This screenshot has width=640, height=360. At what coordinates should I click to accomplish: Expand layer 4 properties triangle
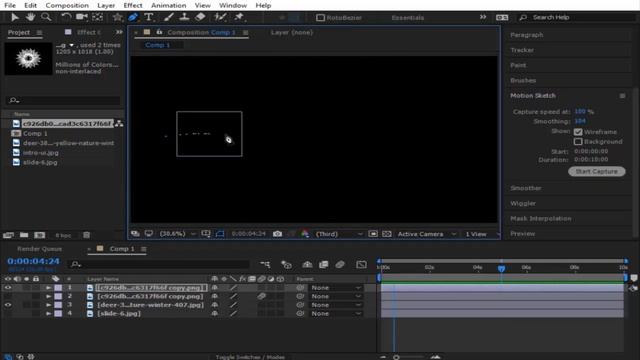(x=48, y=313)
